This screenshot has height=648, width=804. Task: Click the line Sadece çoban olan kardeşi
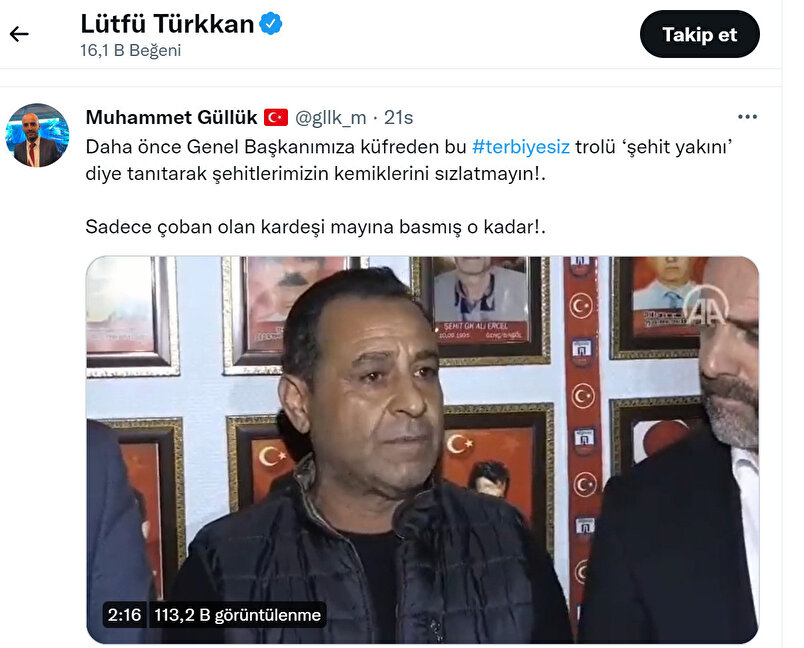[315, 227]
